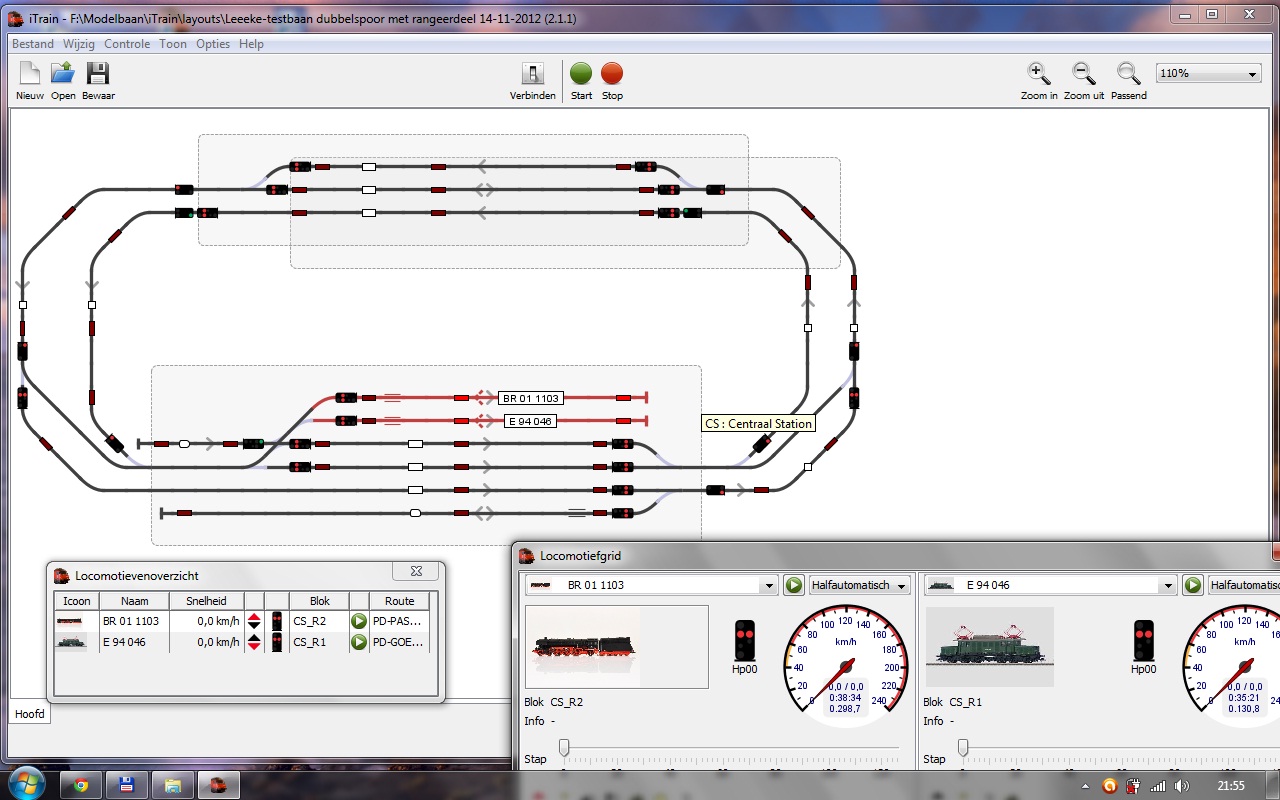Sort overview by Snelheid column header
Screen dimensions: 1280x800
click(206, 601)
